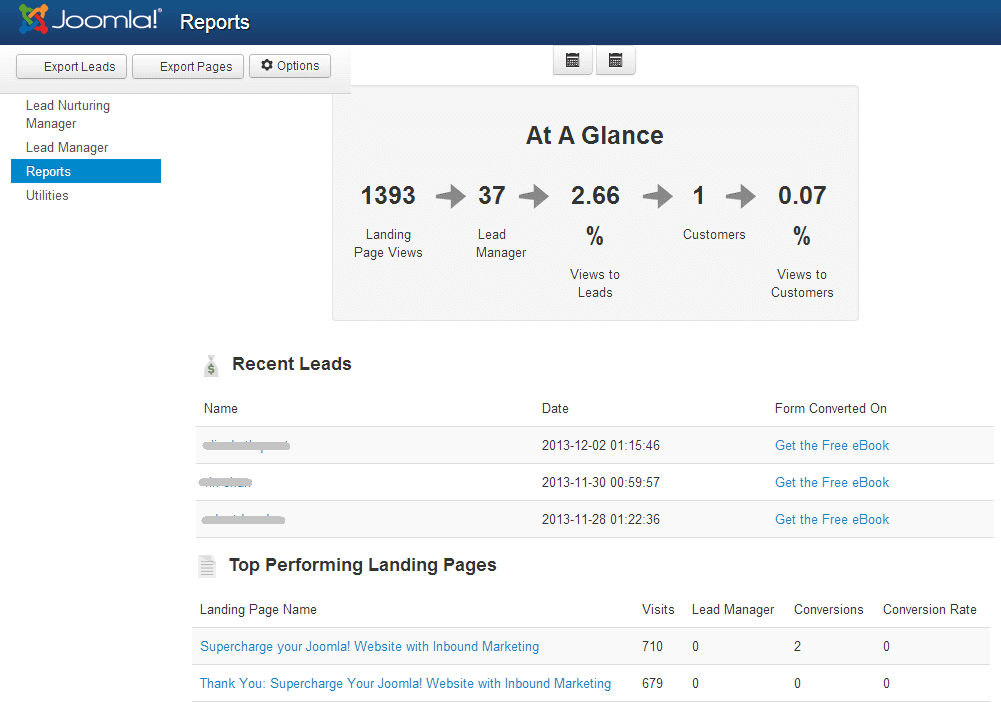
Task: Click the Lead Manager '0' in the 679-visits row
Action: [695, 683]
